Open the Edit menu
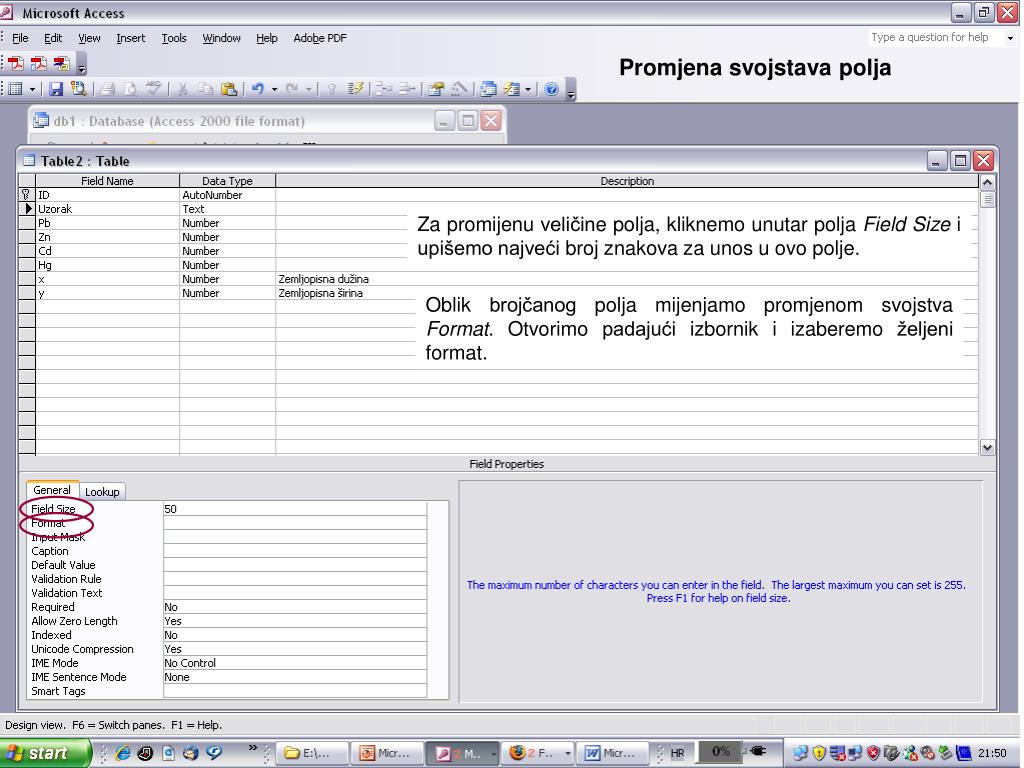The width and height of the screenshot is (1024, 768). 53,38
